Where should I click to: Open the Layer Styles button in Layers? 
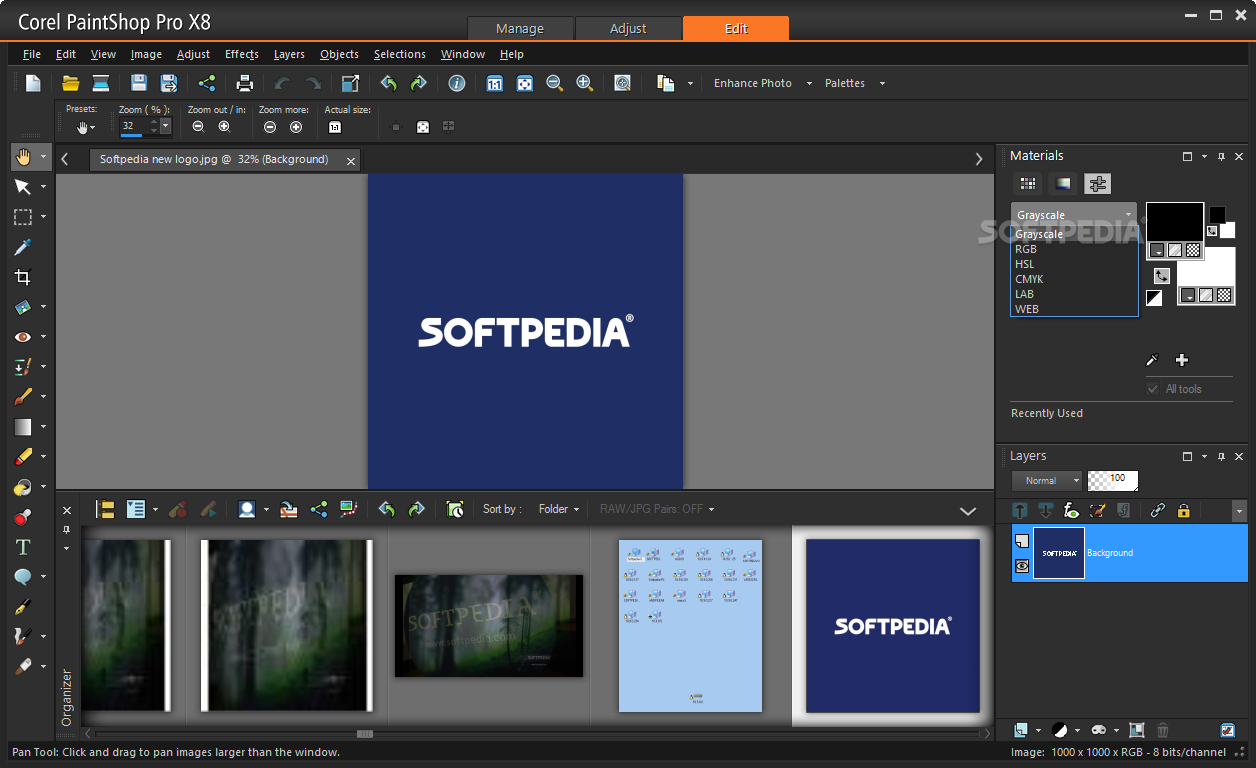(1123, 510)
